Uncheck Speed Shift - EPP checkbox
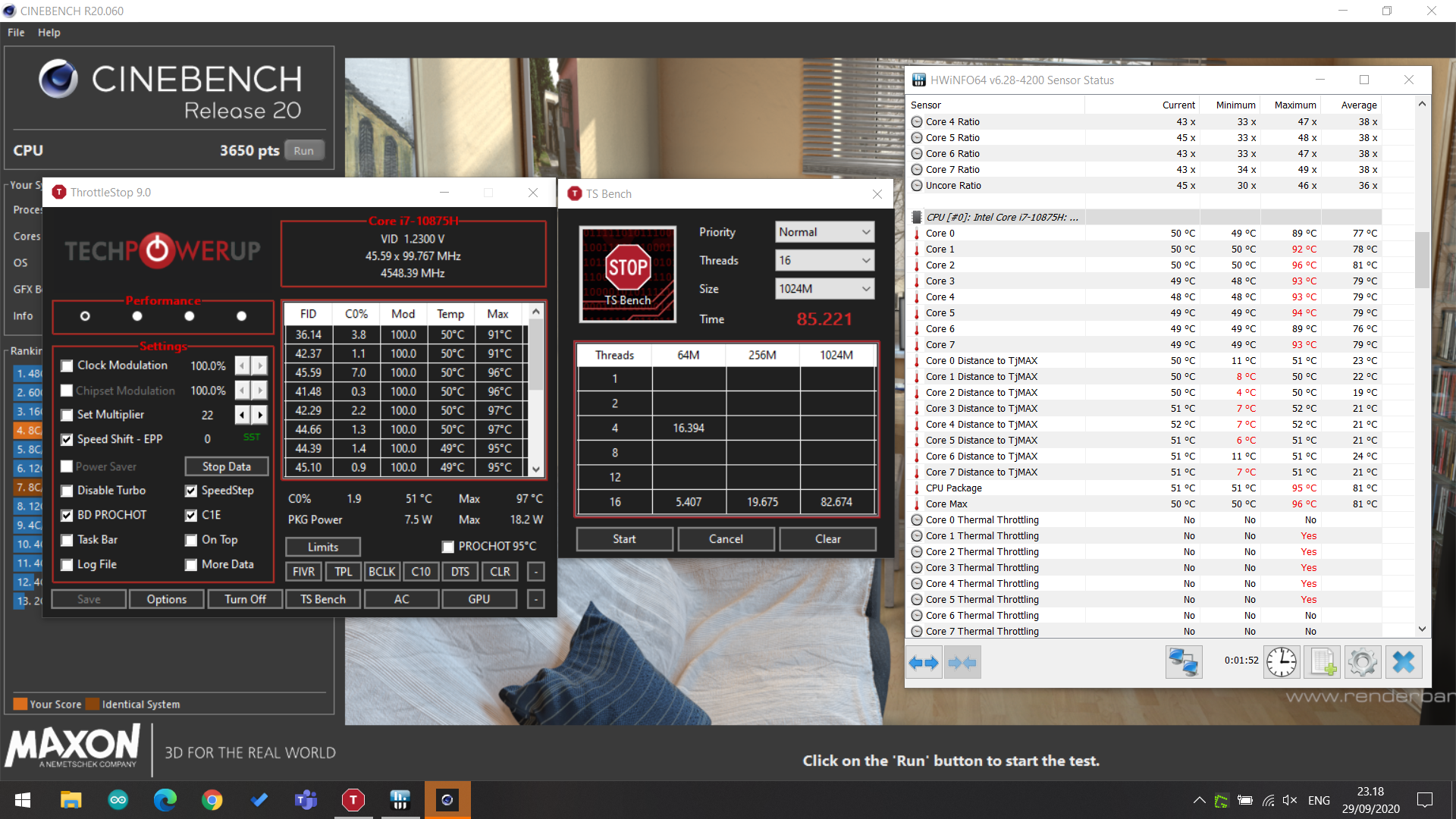Screen dimensions: 1456x819 click(67, 440)
